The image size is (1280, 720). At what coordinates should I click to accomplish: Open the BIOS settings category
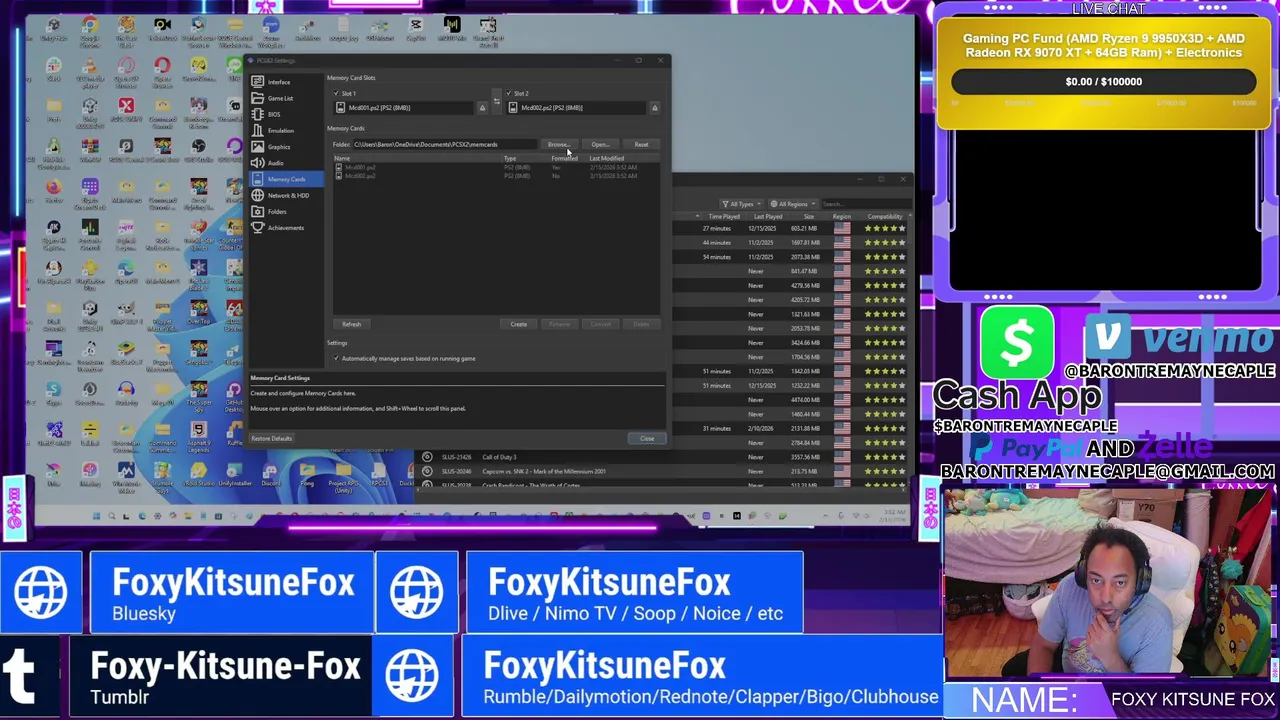coord(286,114)
